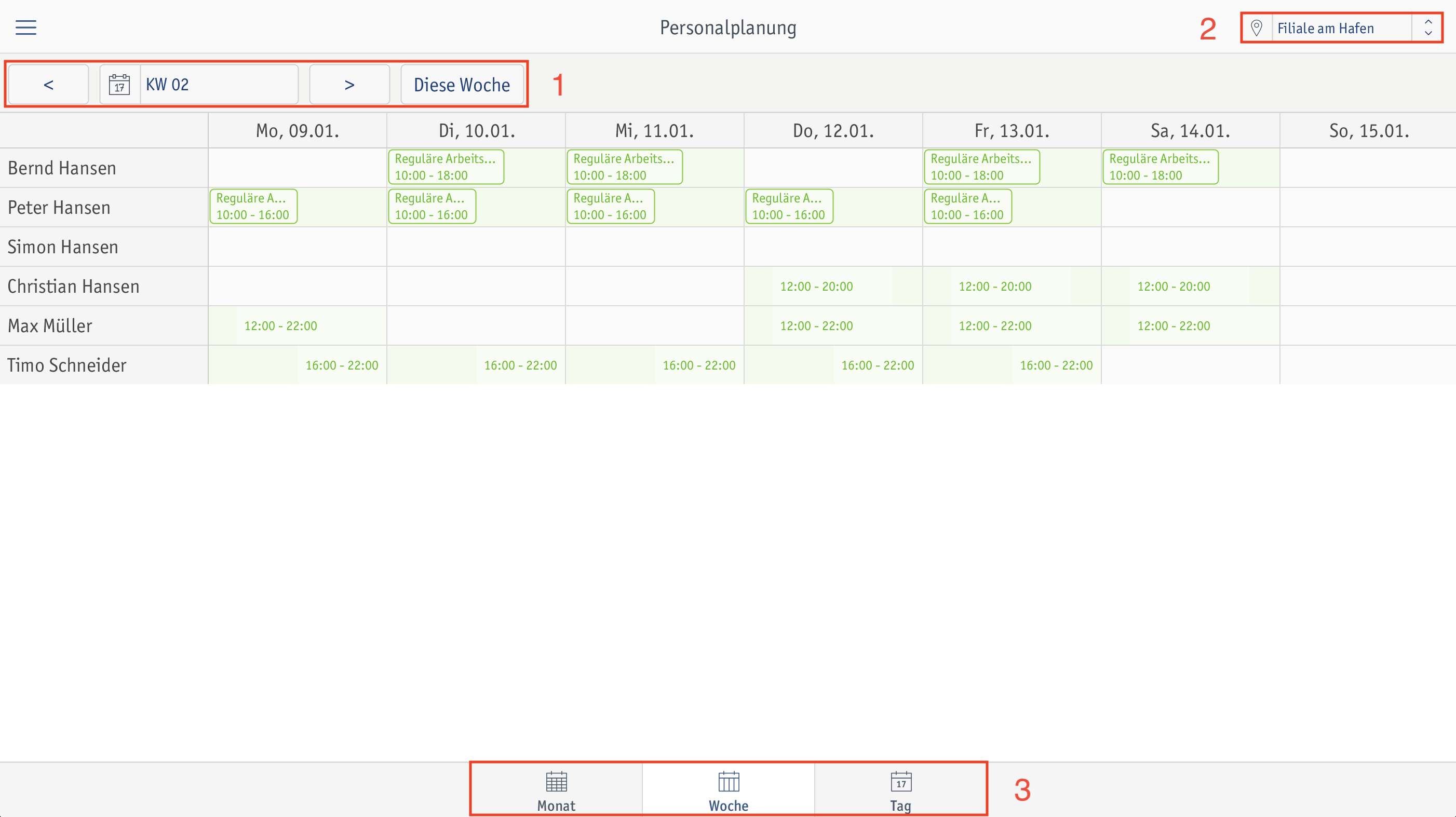Image resolution: width=1456 pixels, height=817 pixels.
Task: Click the location pin icon
Action: tap(1257, 28)
